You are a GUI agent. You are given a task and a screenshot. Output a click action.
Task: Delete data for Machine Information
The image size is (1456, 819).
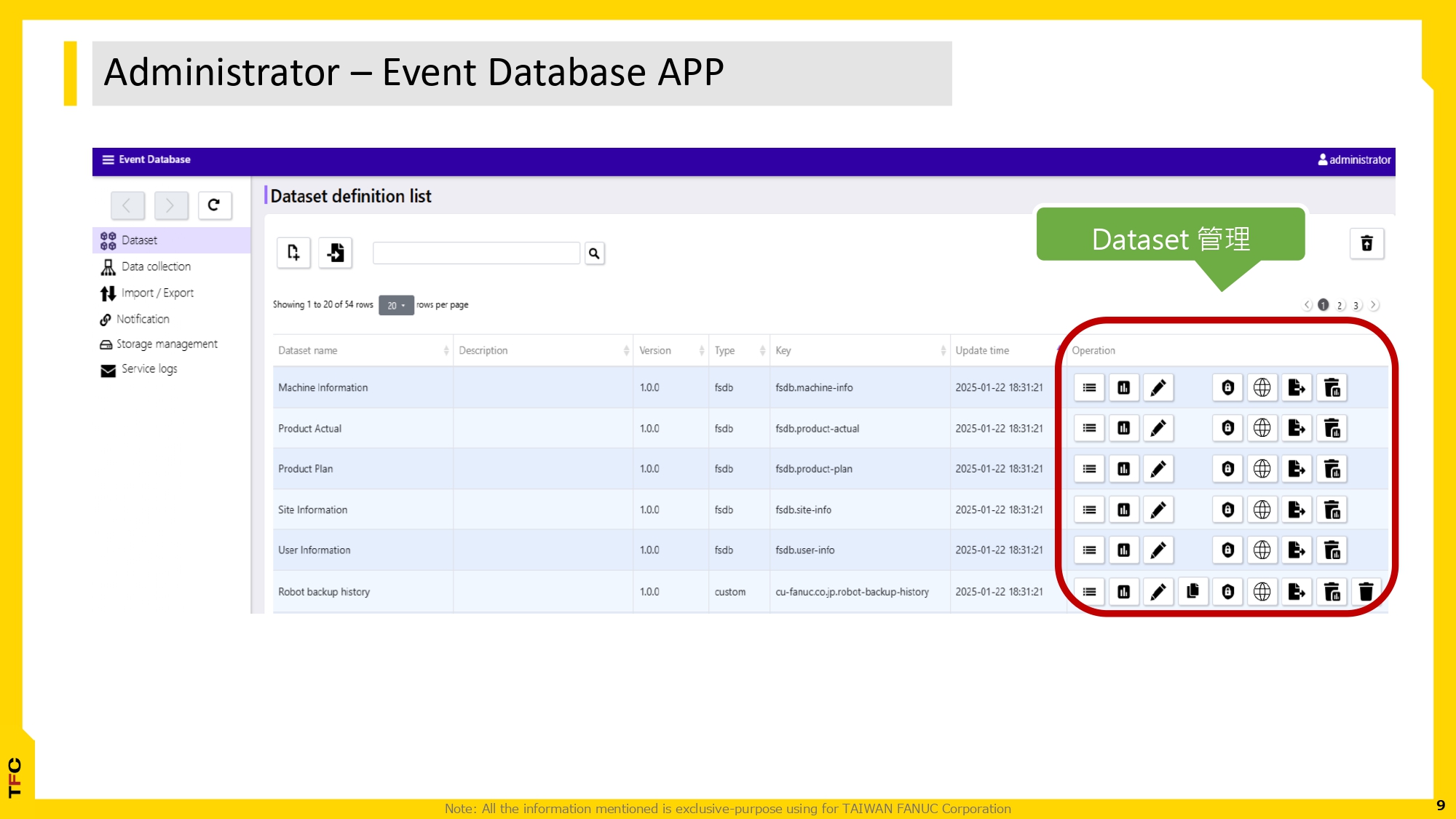(1332, 388)
